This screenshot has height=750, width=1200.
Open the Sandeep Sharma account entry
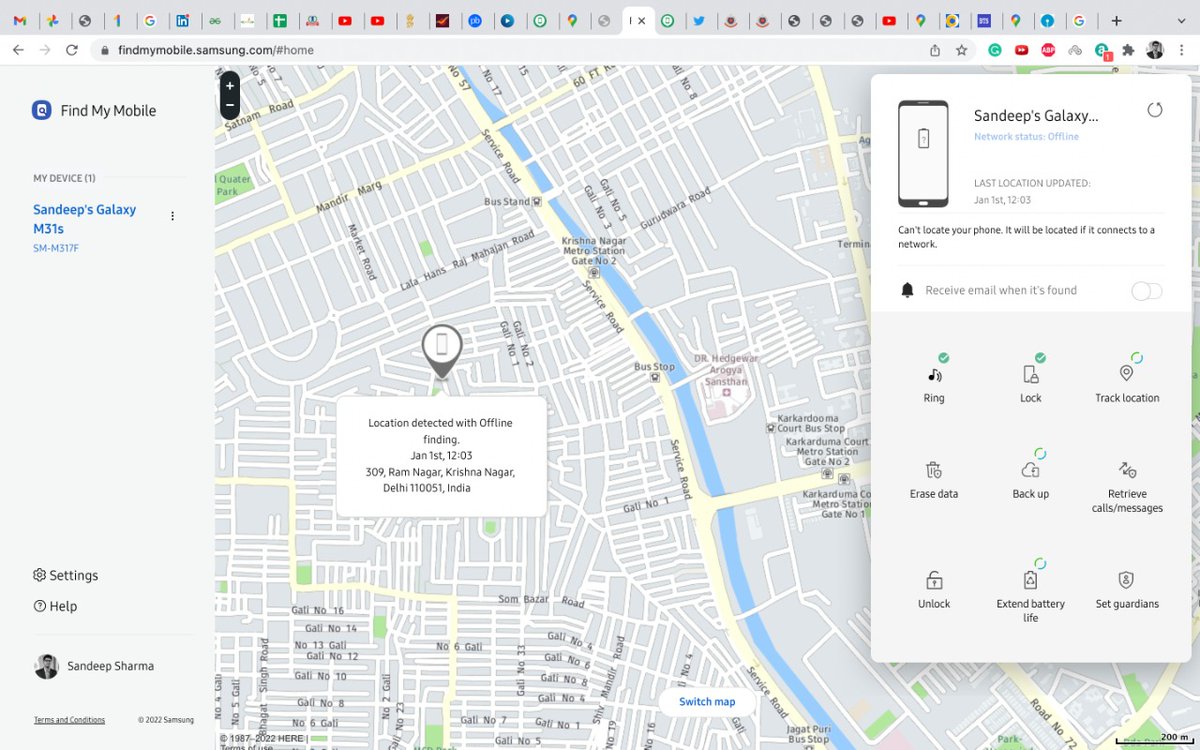pyautogui.click(x=94, y=666)
